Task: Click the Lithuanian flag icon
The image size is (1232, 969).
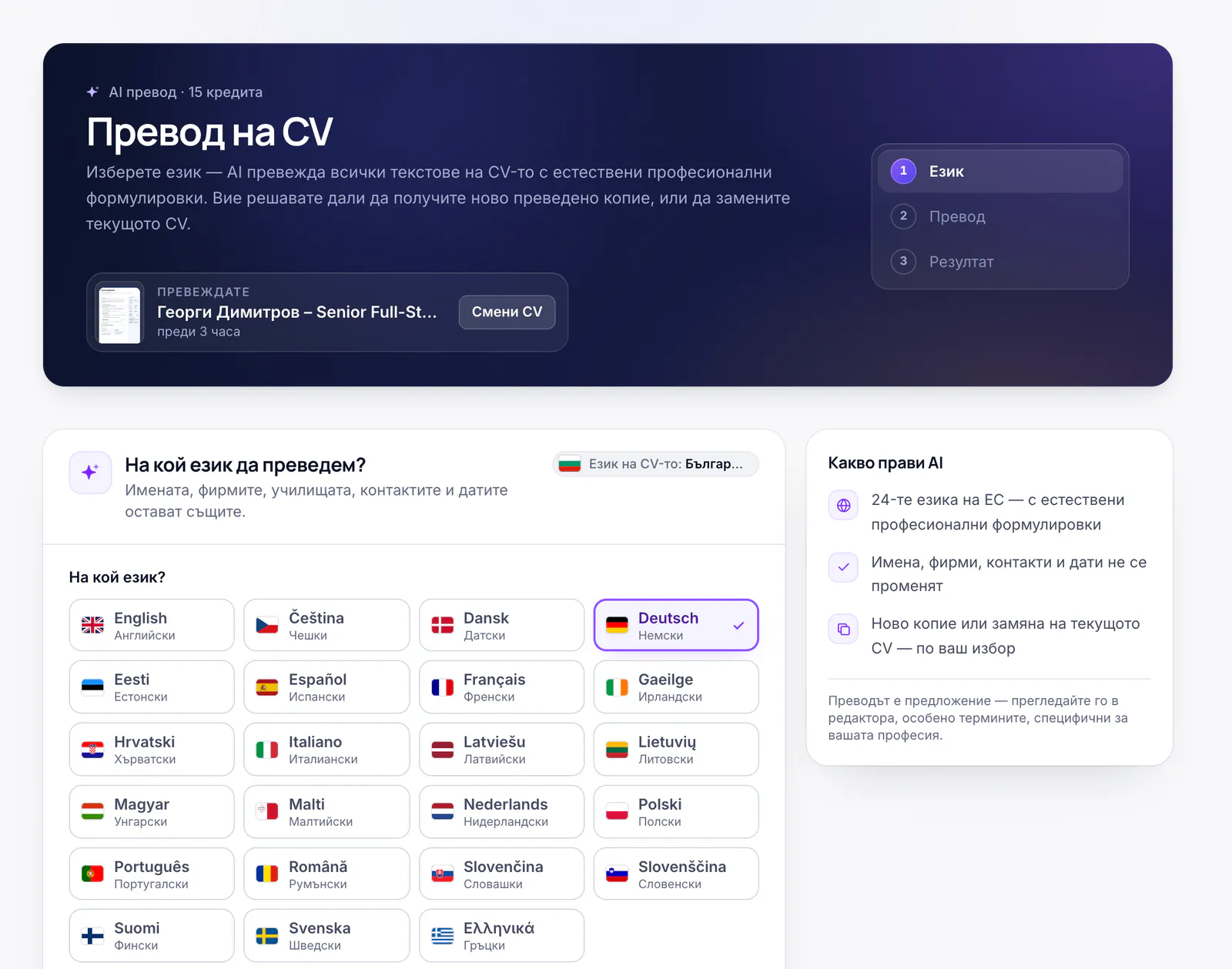Action: click(x=618, y=750)
